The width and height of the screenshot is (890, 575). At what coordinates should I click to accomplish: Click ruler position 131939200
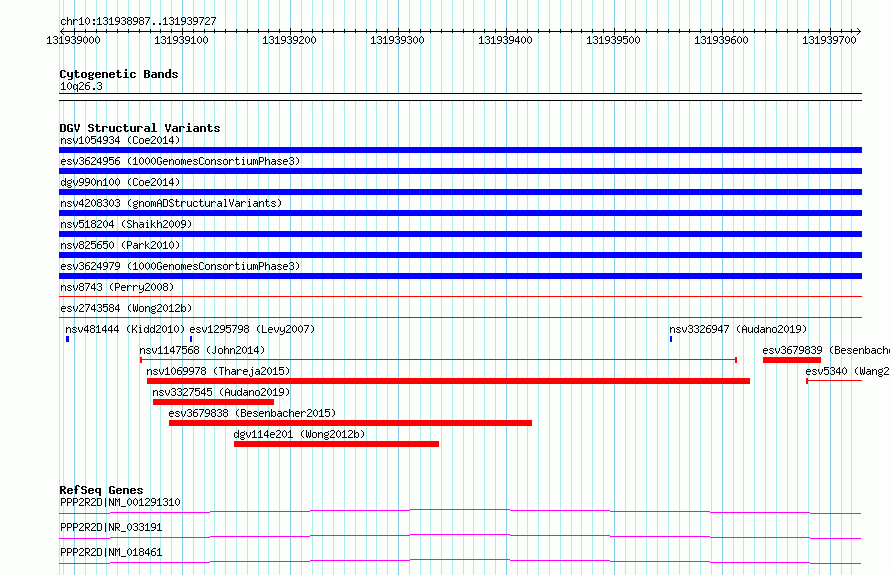click(289, 40)
